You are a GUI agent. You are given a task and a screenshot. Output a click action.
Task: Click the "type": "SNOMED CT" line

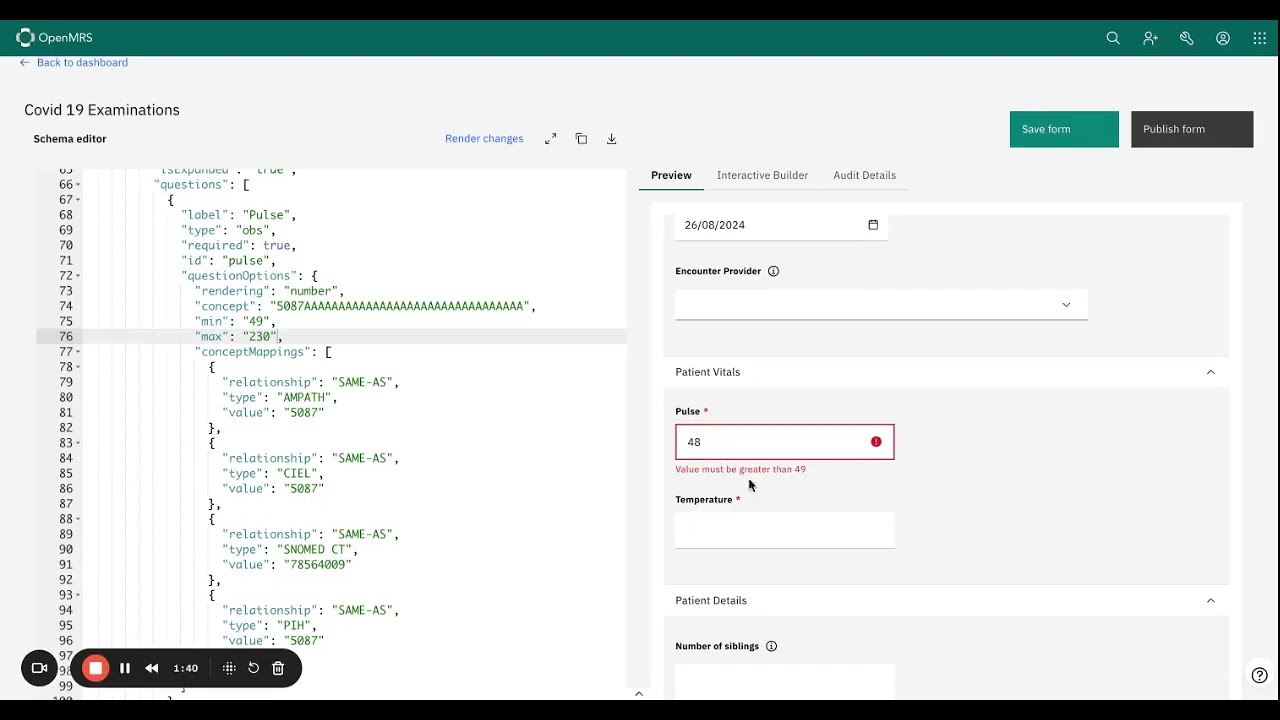coord(290,549)
